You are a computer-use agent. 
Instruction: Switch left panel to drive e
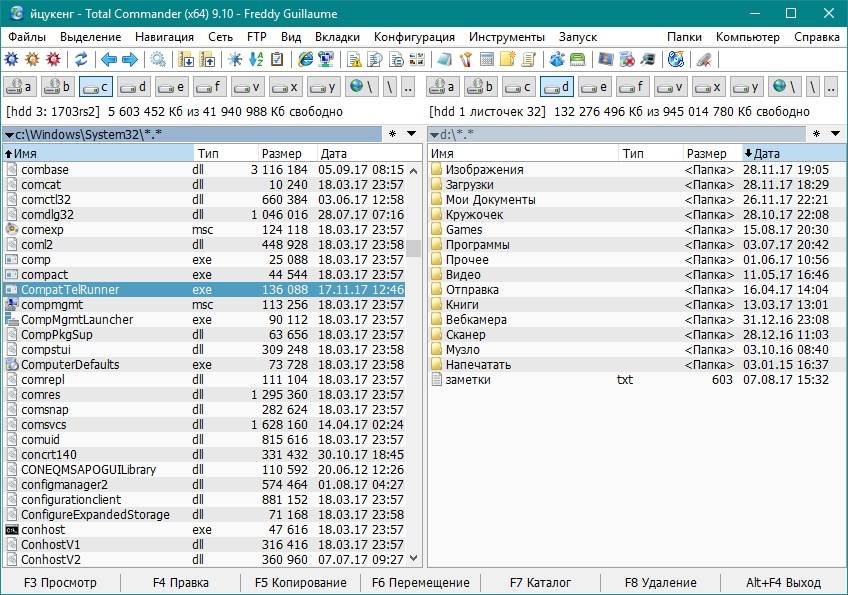pyautogui.click(x=172, y=87)
